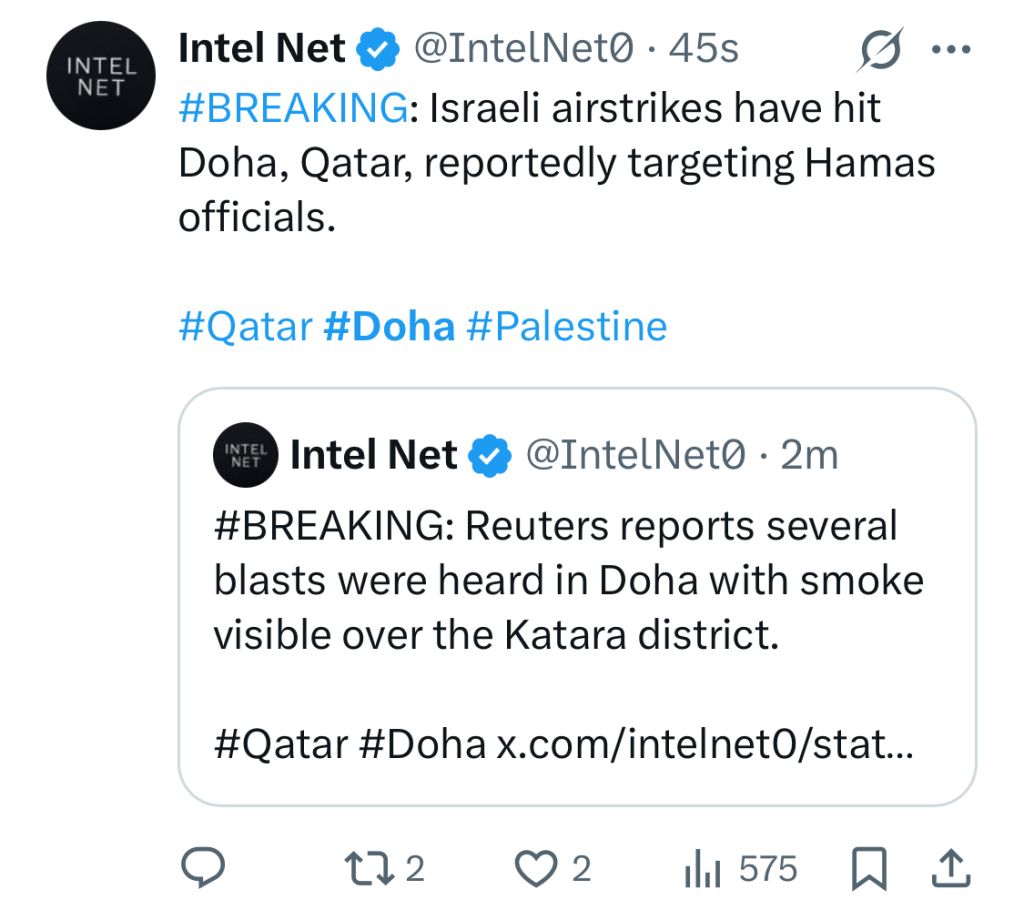Open the #Palestine hashtag link
This screenshot has height=920, width=1024.
coord(566,326)
